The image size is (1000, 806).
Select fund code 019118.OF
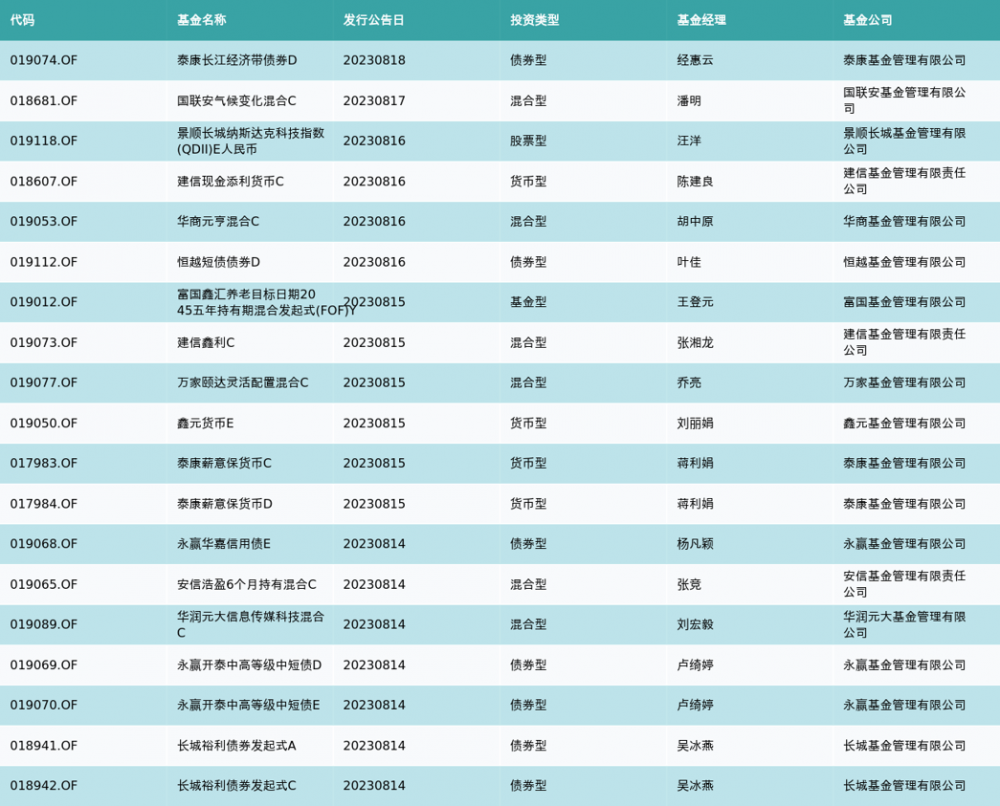(x=43, y=141)
